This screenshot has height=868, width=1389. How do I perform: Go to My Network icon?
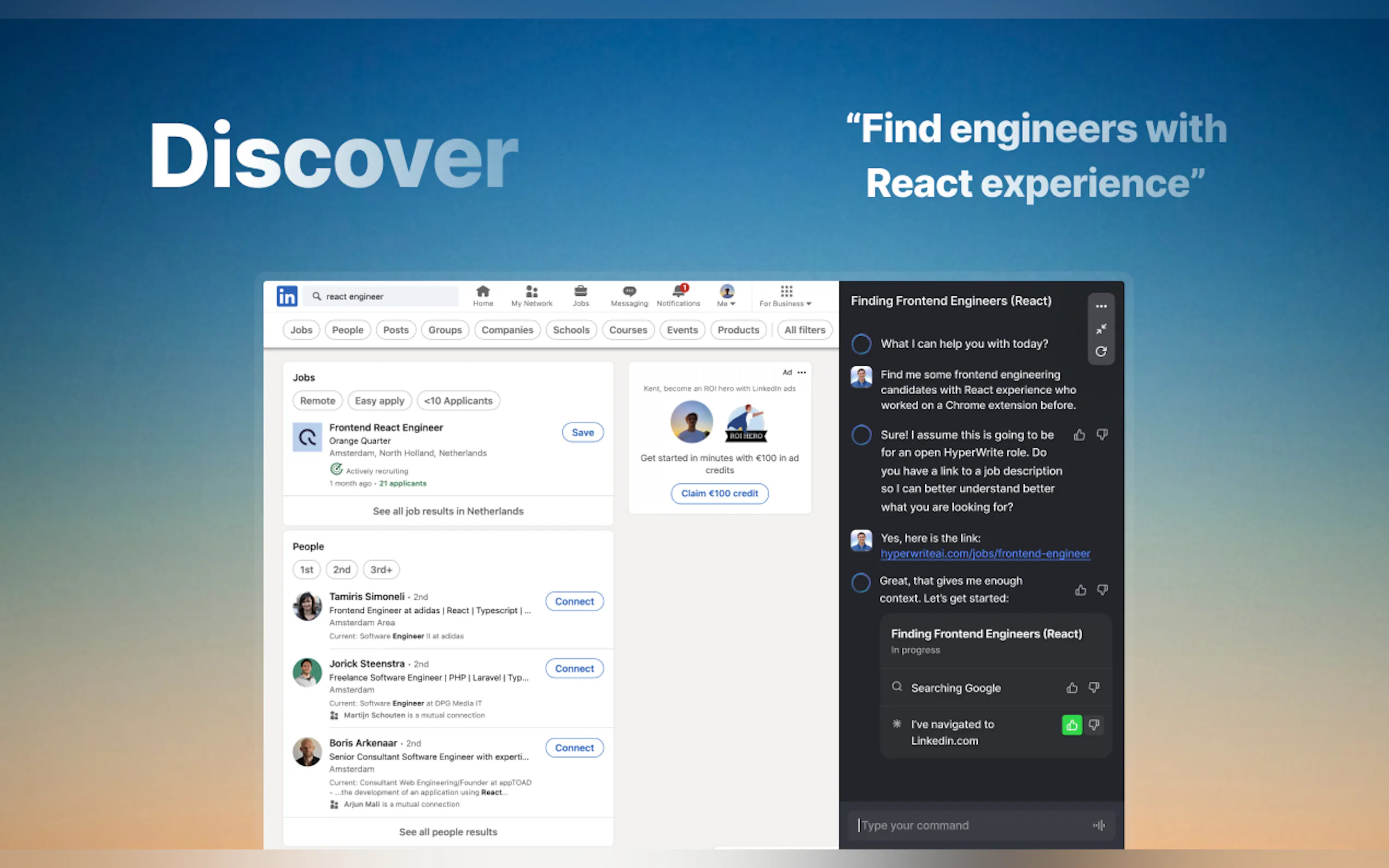pyautogui.click(x=532, y=295)
